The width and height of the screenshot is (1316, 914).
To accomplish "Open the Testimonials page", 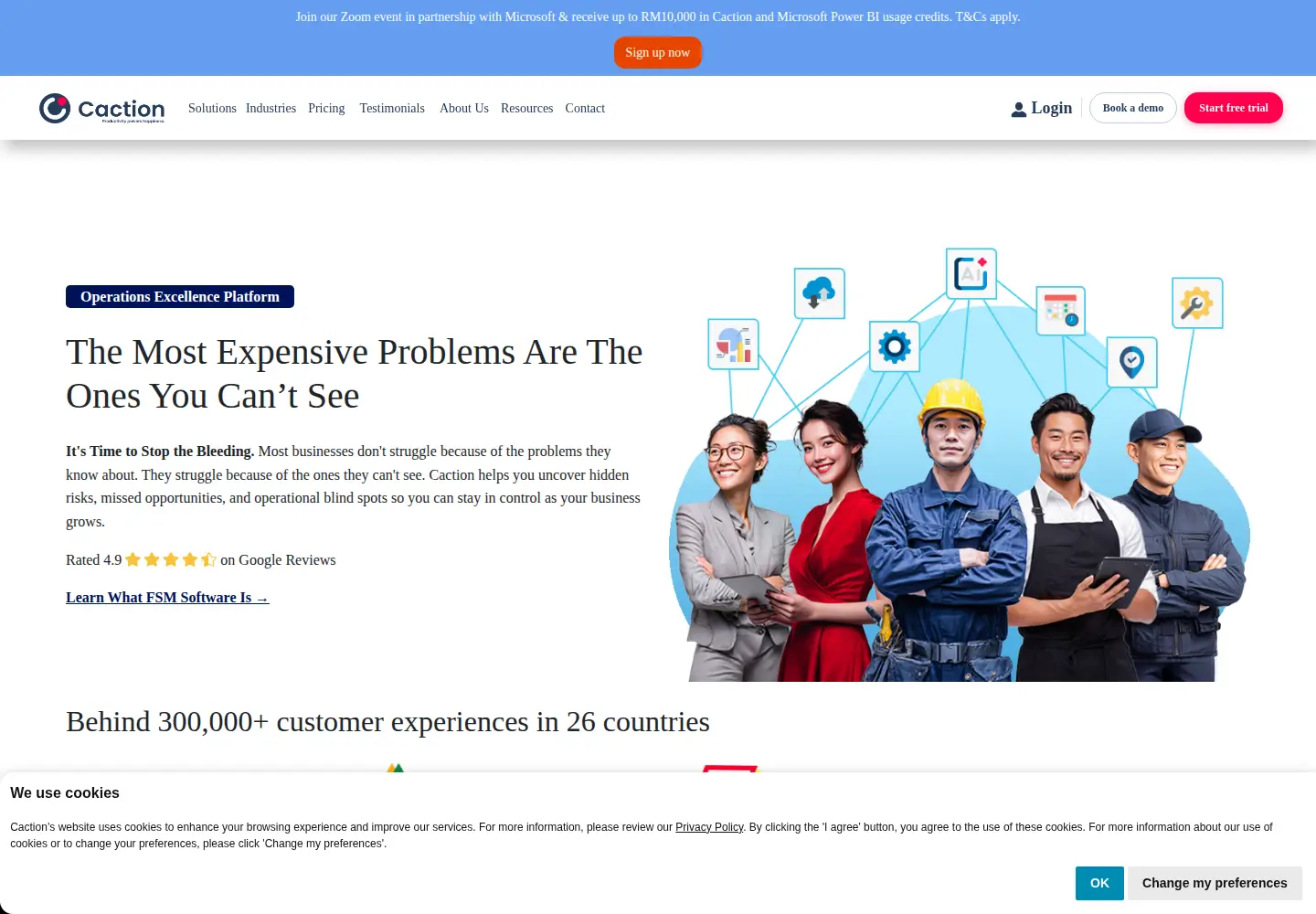I will [x=392, y=108].
